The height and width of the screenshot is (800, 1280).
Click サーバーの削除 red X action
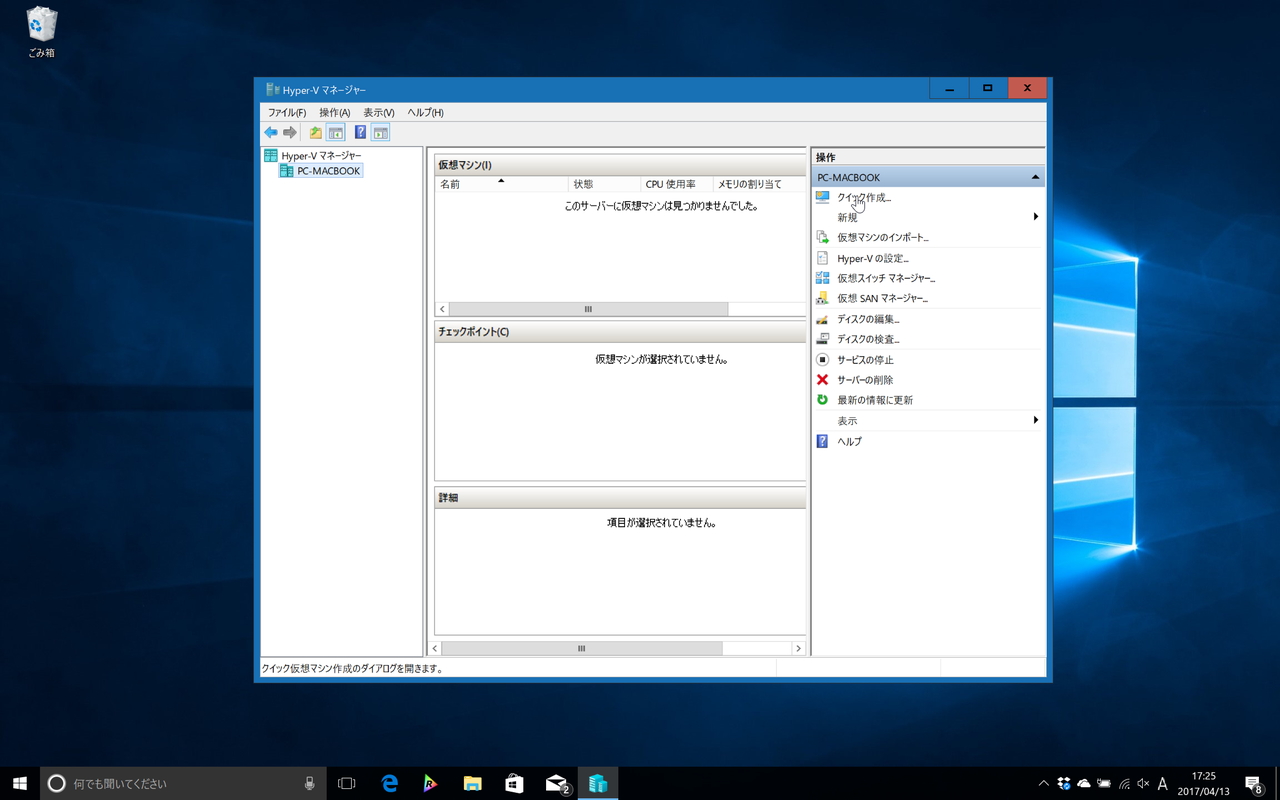pyautogui.click(x=865, y=380)
